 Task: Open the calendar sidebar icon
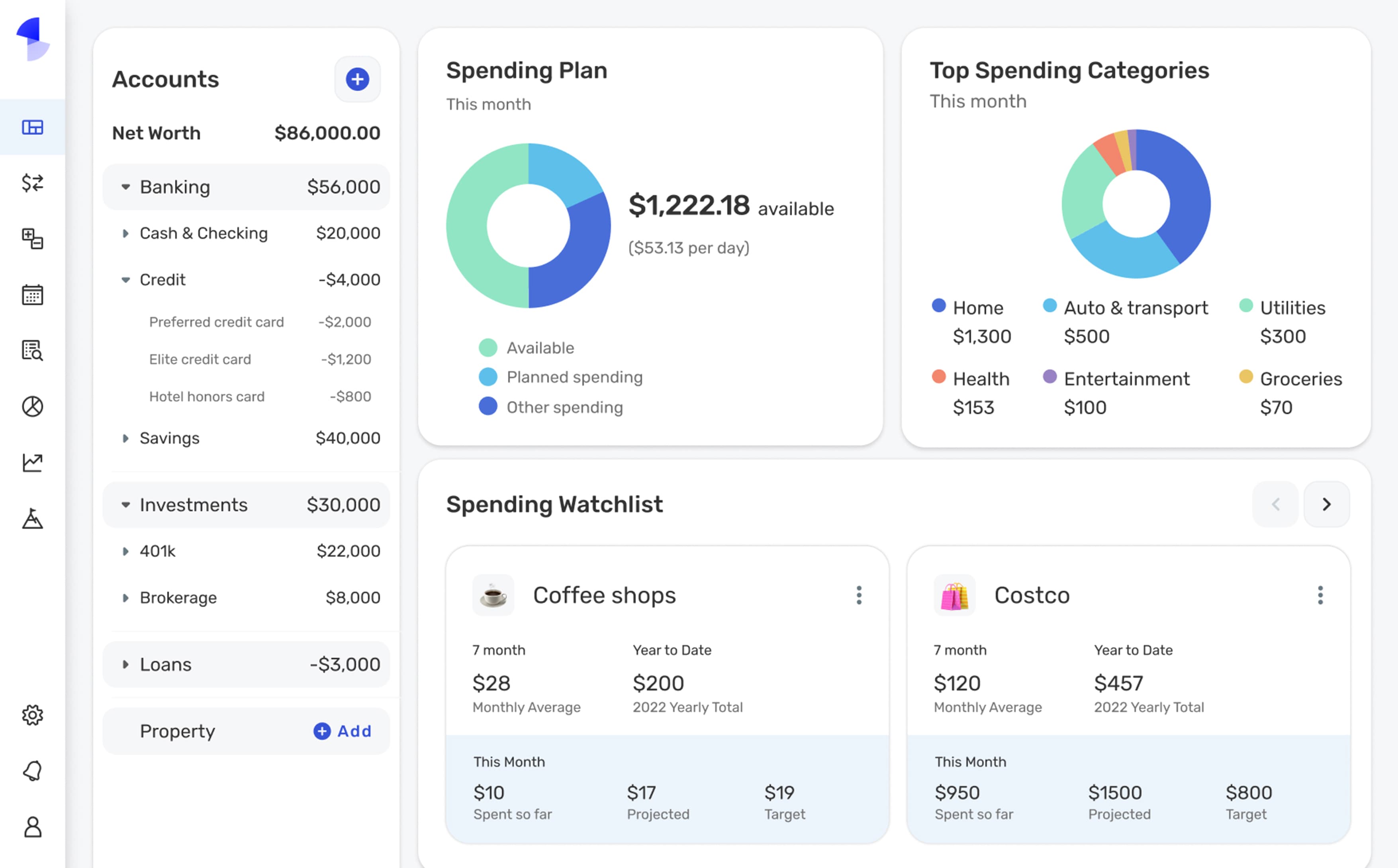click(x=33, y=295)
